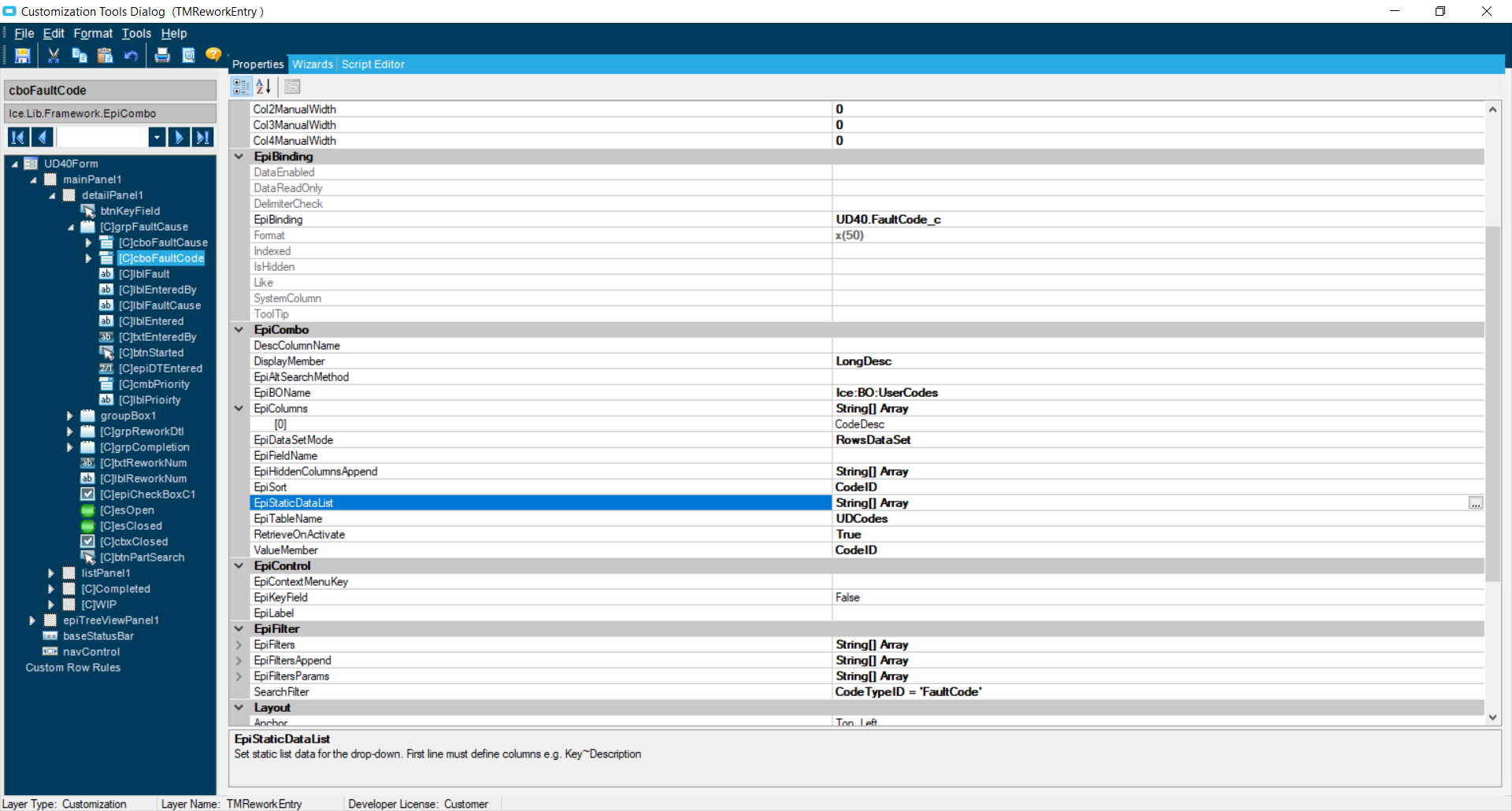
Task: Open control navigator combo dropdown arrow
Action: 157,137
